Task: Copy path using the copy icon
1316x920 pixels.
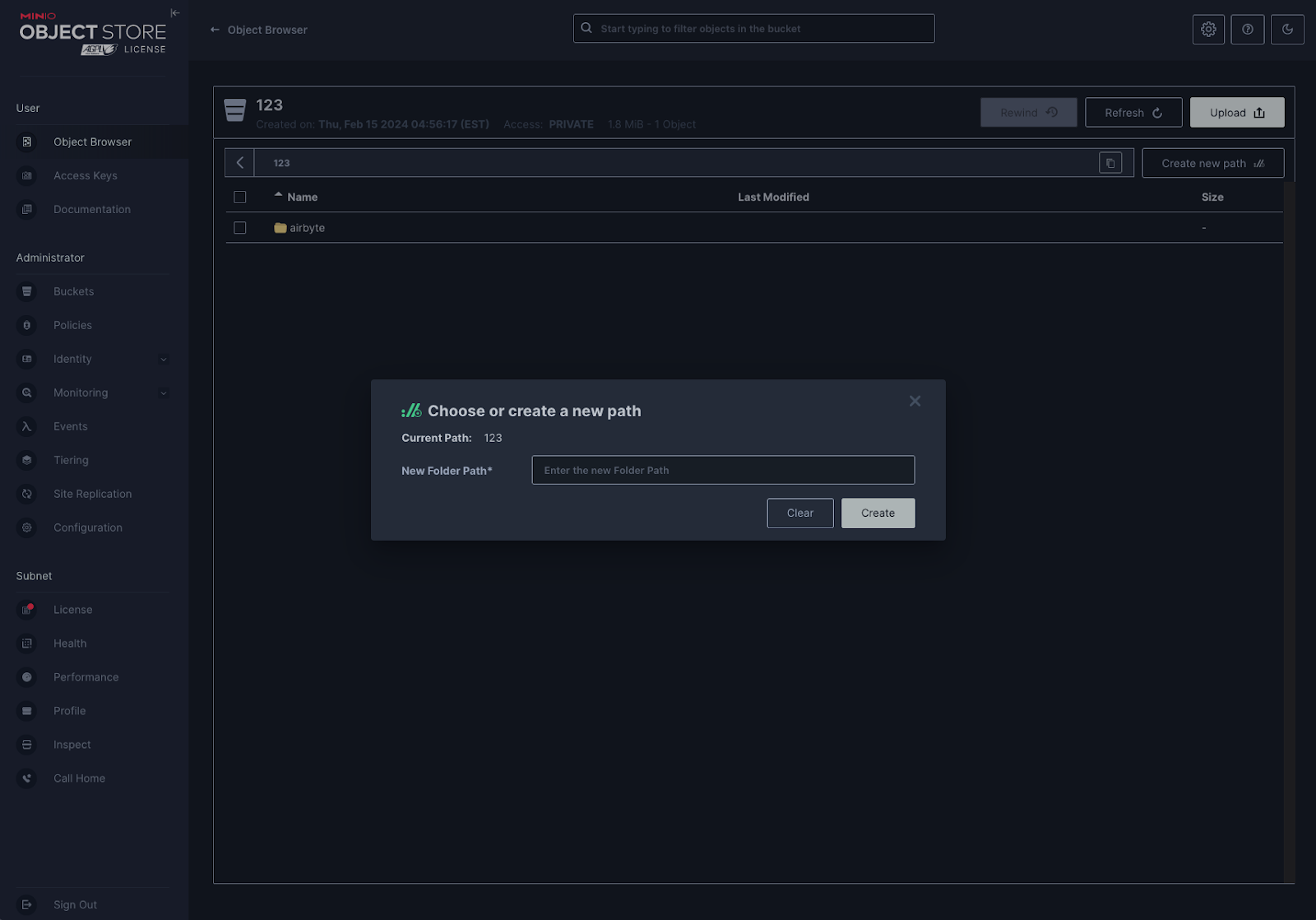Action: click(x=1110, y=163)
